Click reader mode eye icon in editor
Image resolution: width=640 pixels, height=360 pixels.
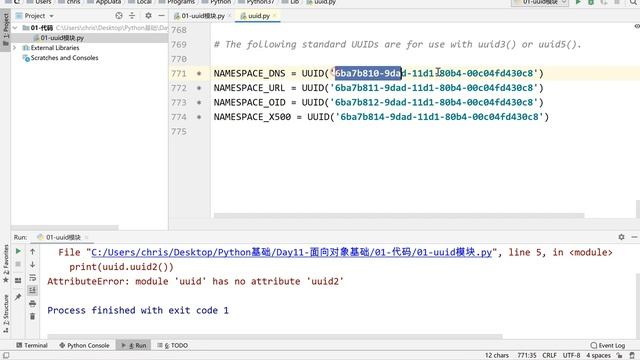point(637,26)
